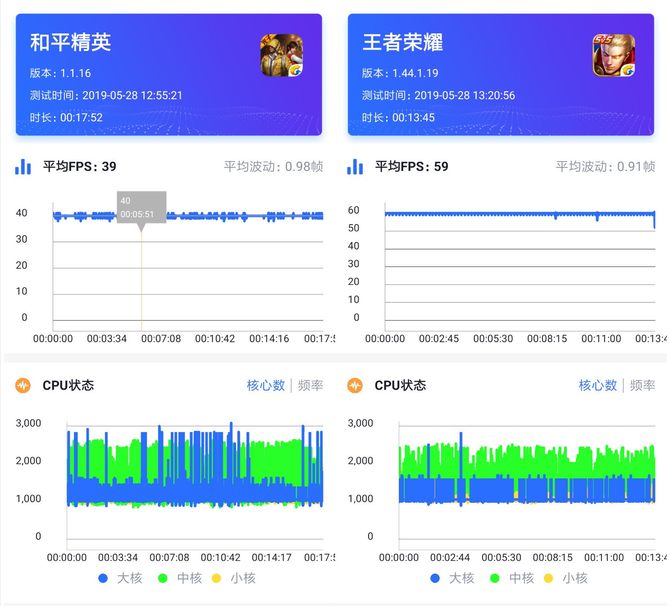Toggle 中核 legend in 王者荣耀 CPU chart
Viewport: 670px width, 606px height.
[x=512, y=578]
